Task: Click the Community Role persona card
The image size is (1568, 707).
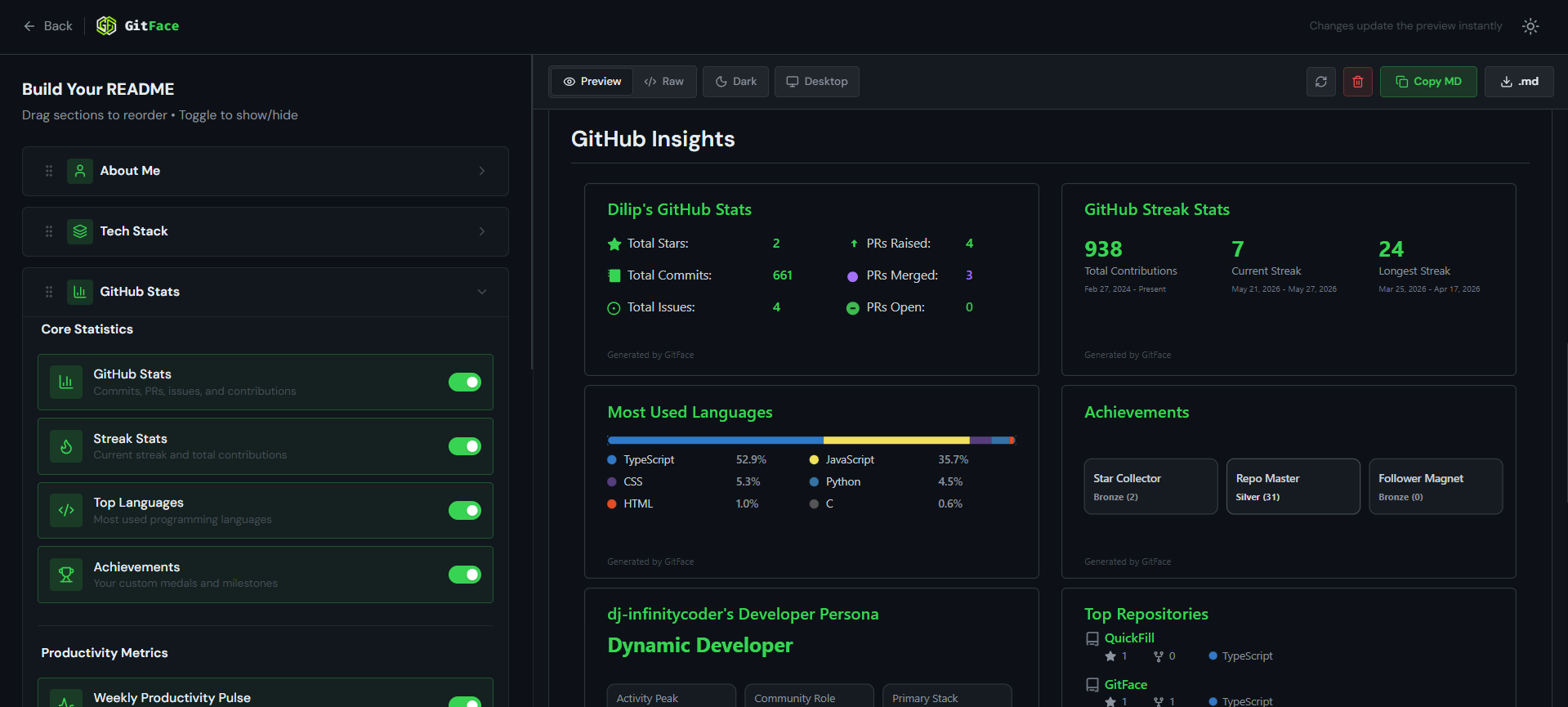Action: coord(810,696)
